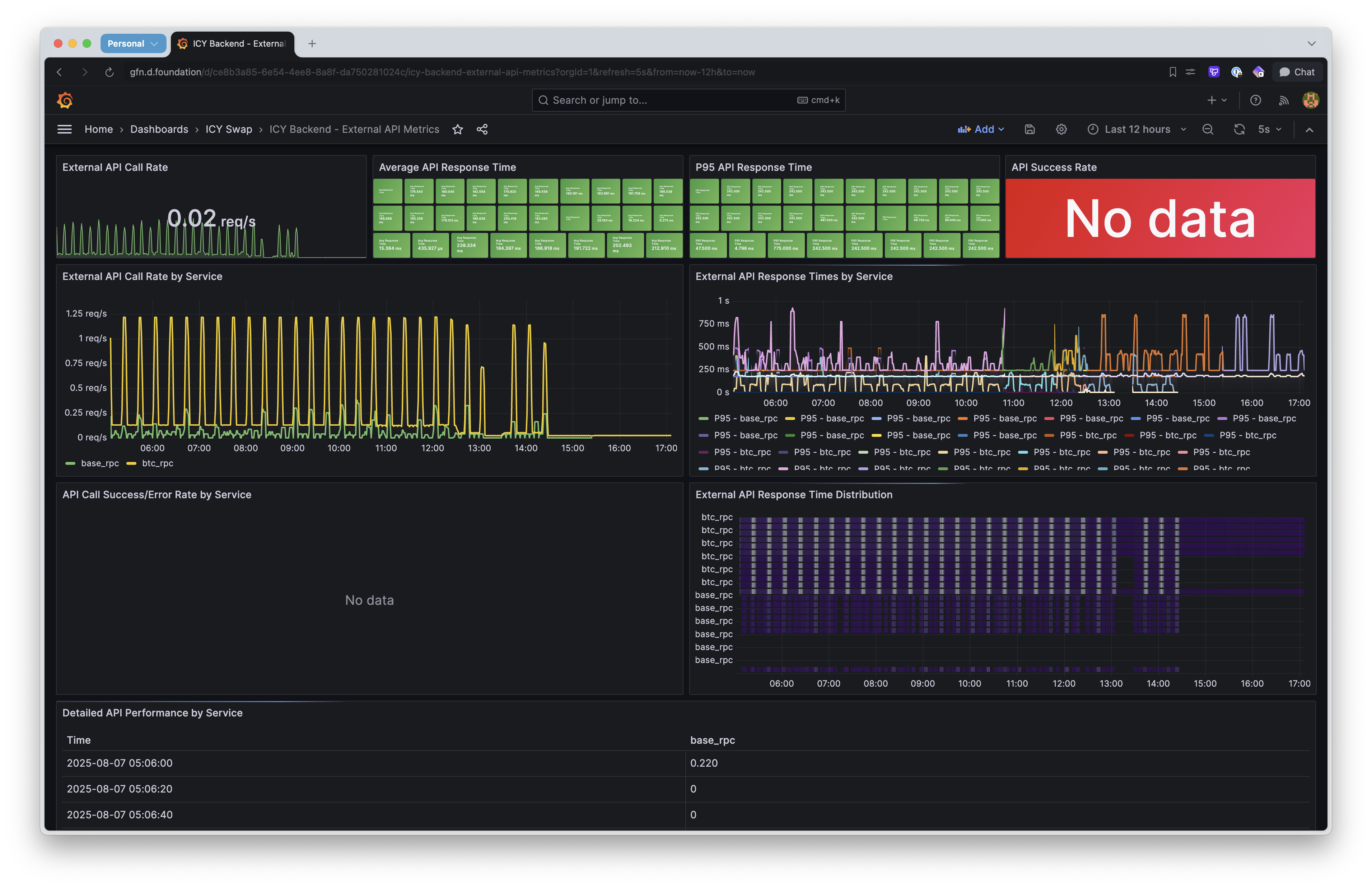Toggle the hamburger navigation menu

(x=65, y=130)
